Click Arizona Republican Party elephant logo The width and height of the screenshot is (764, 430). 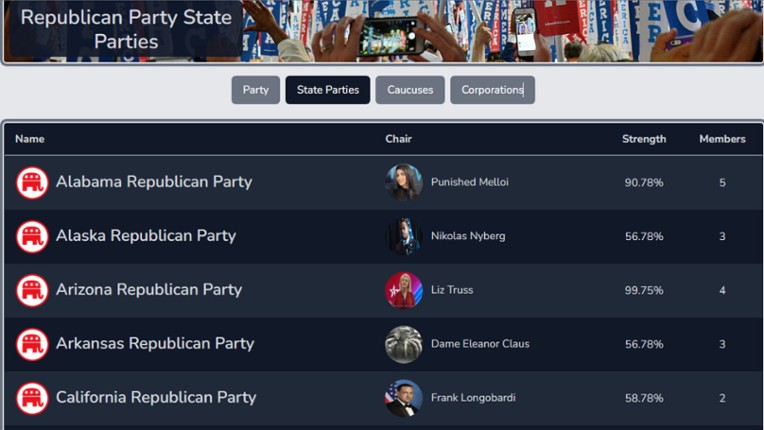coord(32,290)
